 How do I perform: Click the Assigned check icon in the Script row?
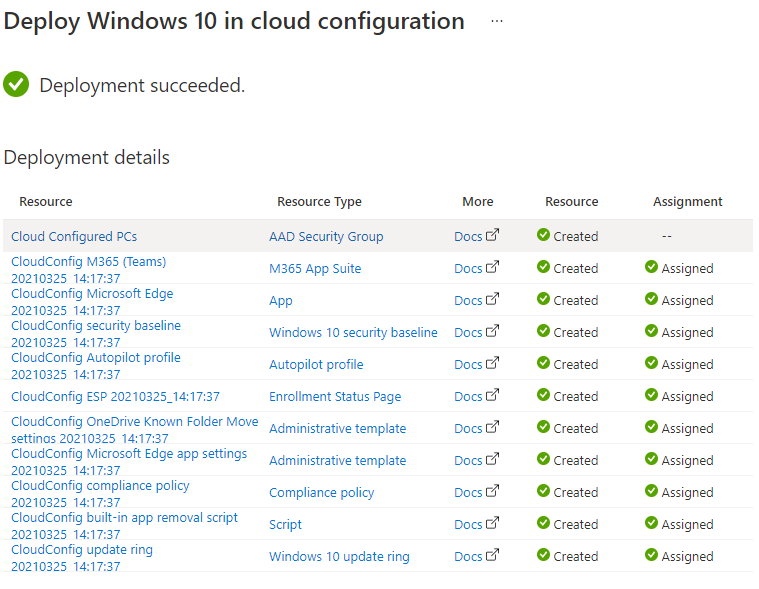651,523
